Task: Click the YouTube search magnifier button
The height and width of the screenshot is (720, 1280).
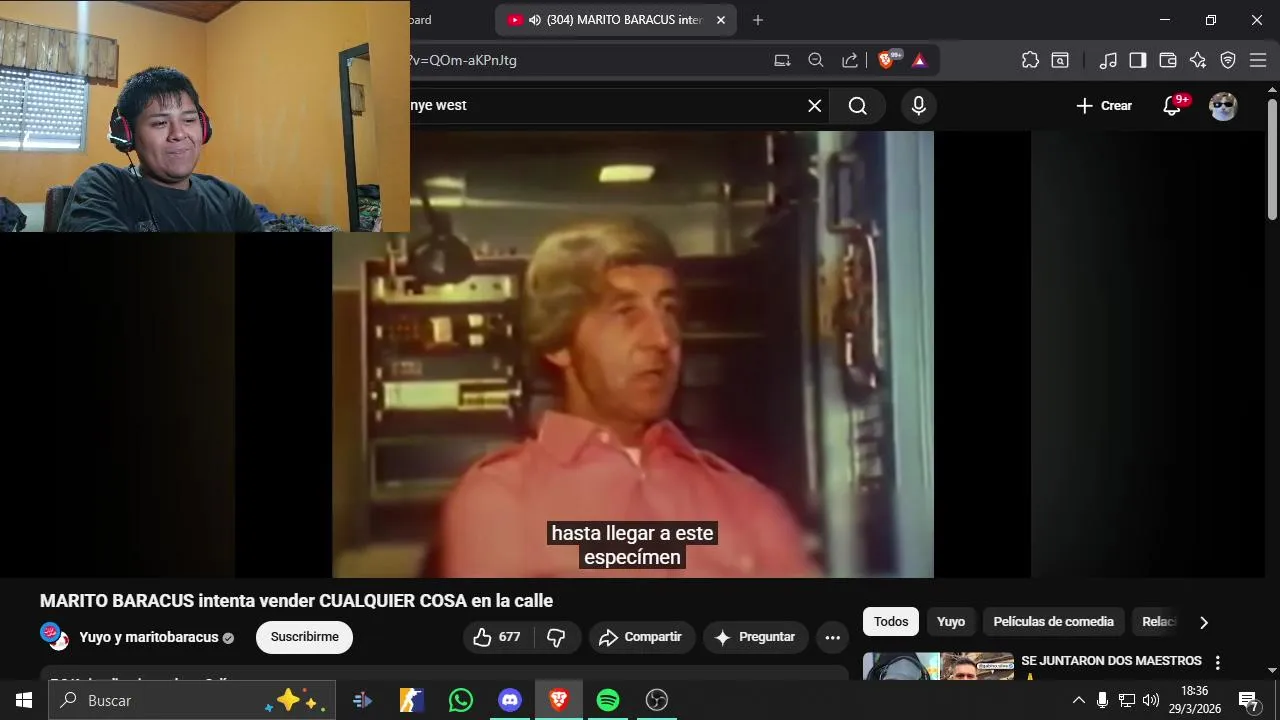Action: [858, 106]
